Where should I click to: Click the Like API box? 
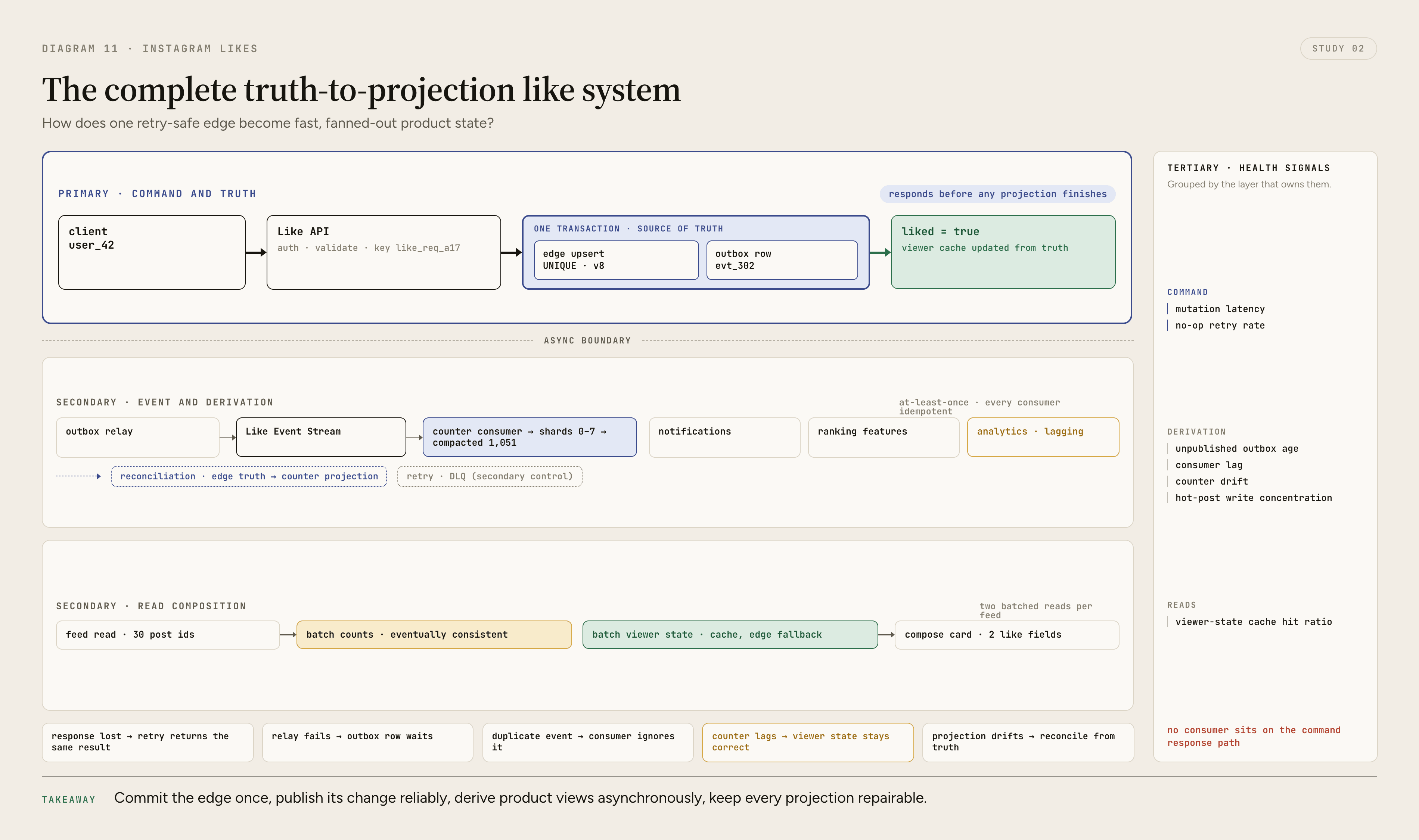coord(384,252)
